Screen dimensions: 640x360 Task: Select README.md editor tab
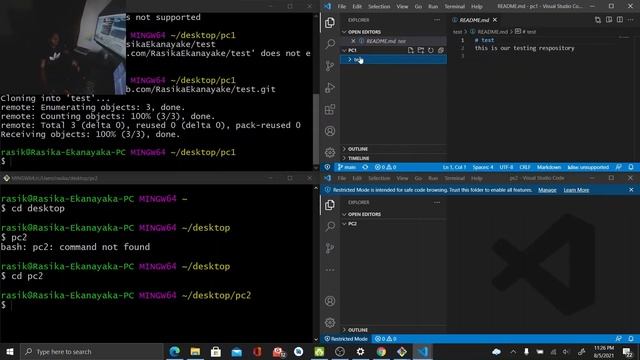474,20
